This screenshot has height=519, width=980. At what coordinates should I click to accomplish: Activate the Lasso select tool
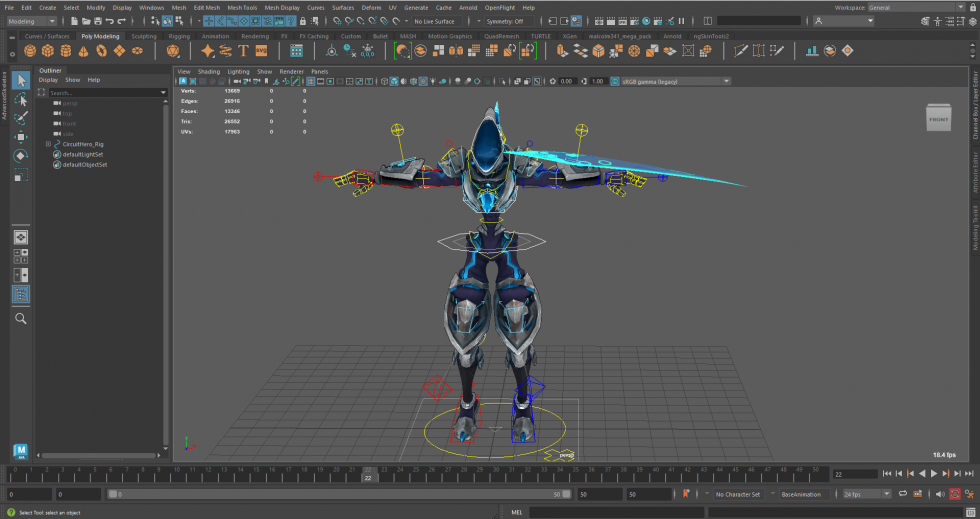click(x=21, y=99)
